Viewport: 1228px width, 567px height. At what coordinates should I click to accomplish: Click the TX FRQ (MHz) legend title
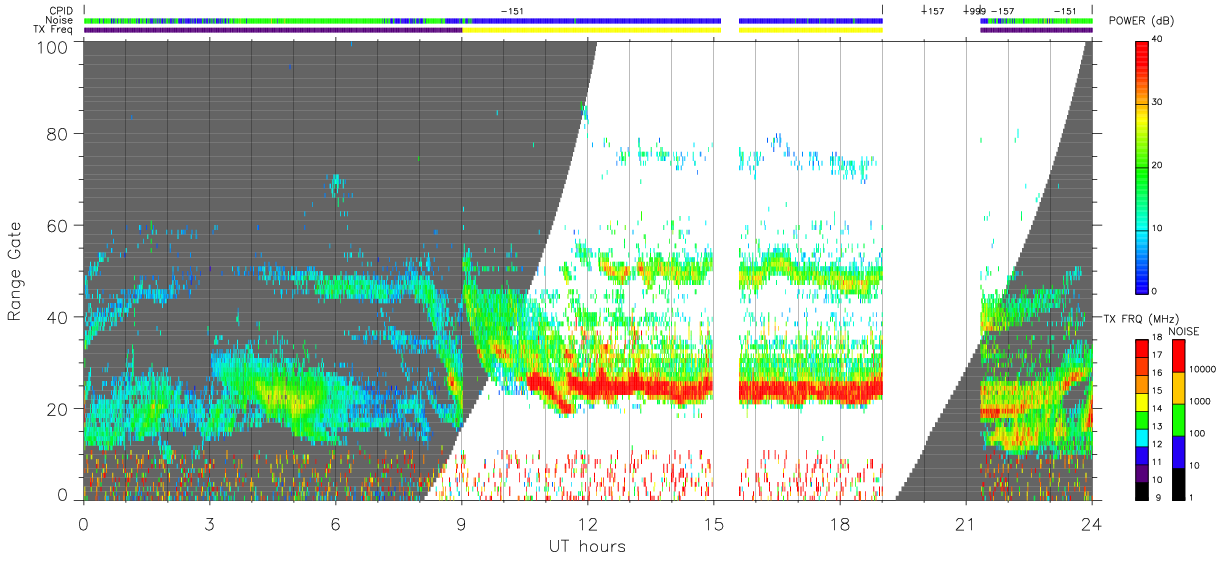[1140, 318]
